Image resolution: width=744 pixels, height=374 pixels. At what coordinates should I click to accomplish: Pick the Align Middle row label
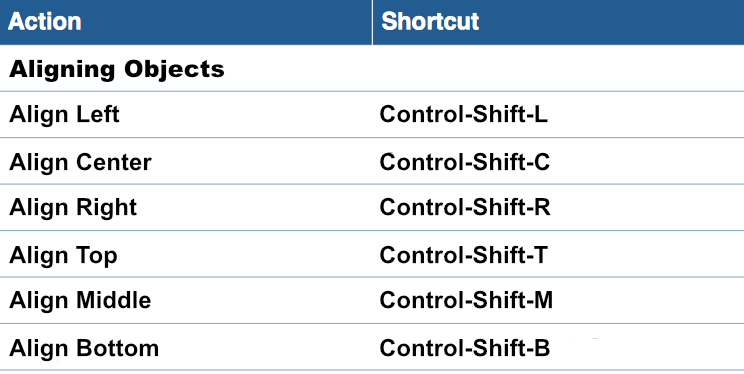pyautogui.click(x=80, y=301)
